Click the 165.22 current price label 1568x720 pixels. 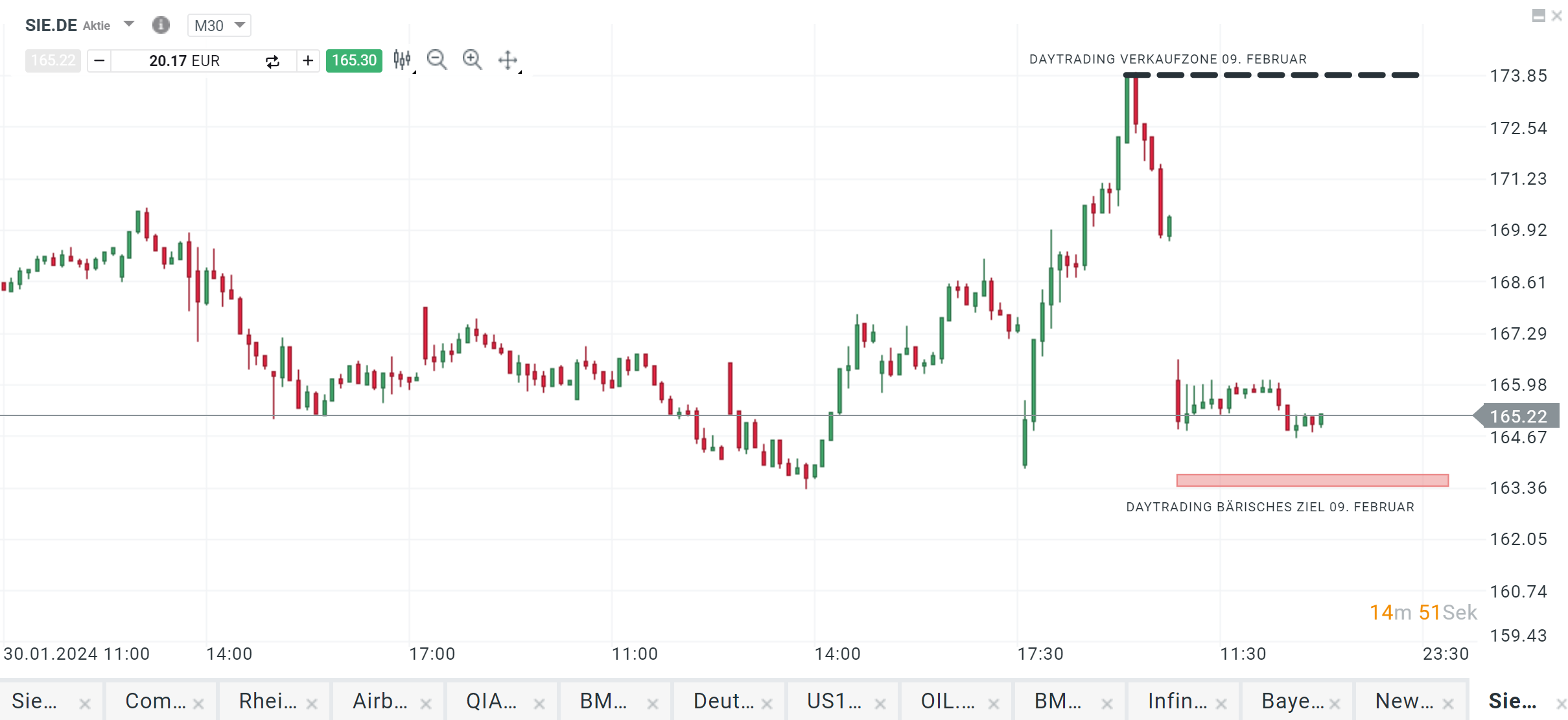click(x=1518, y=416)
